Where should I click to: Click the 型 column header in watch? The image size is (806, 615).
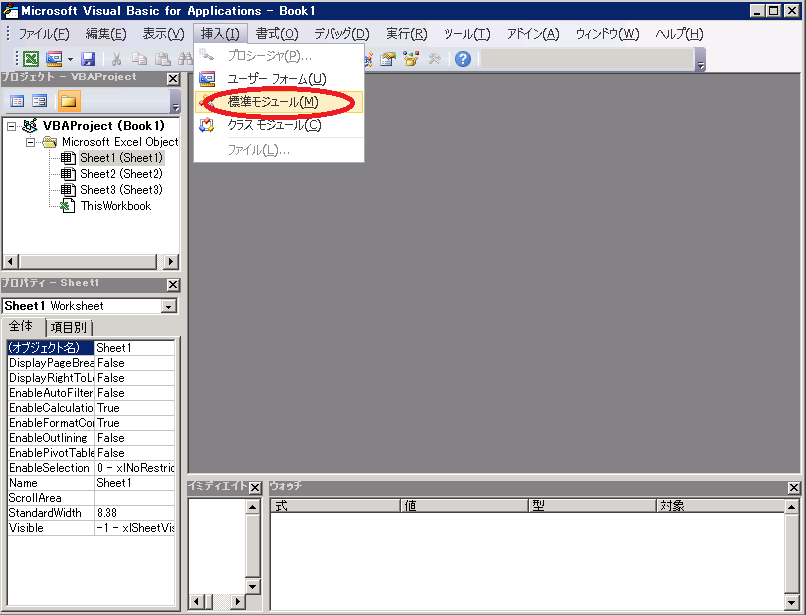coord(593,505)
